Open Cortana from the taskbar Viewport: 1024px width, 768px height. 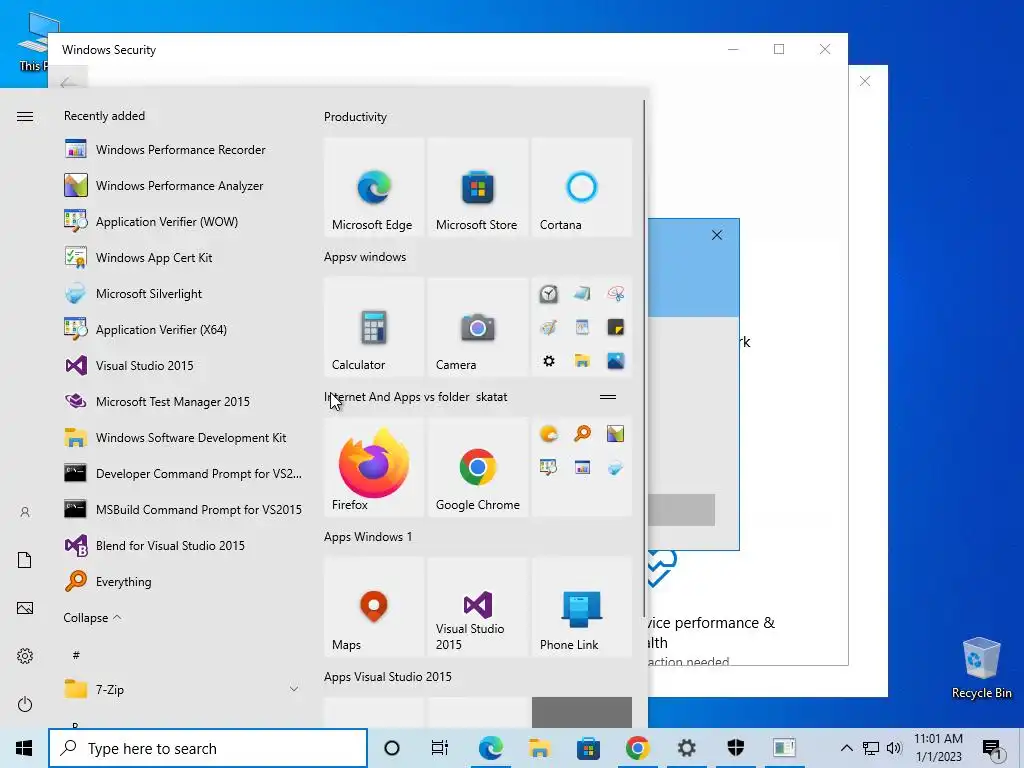point(392,748)
